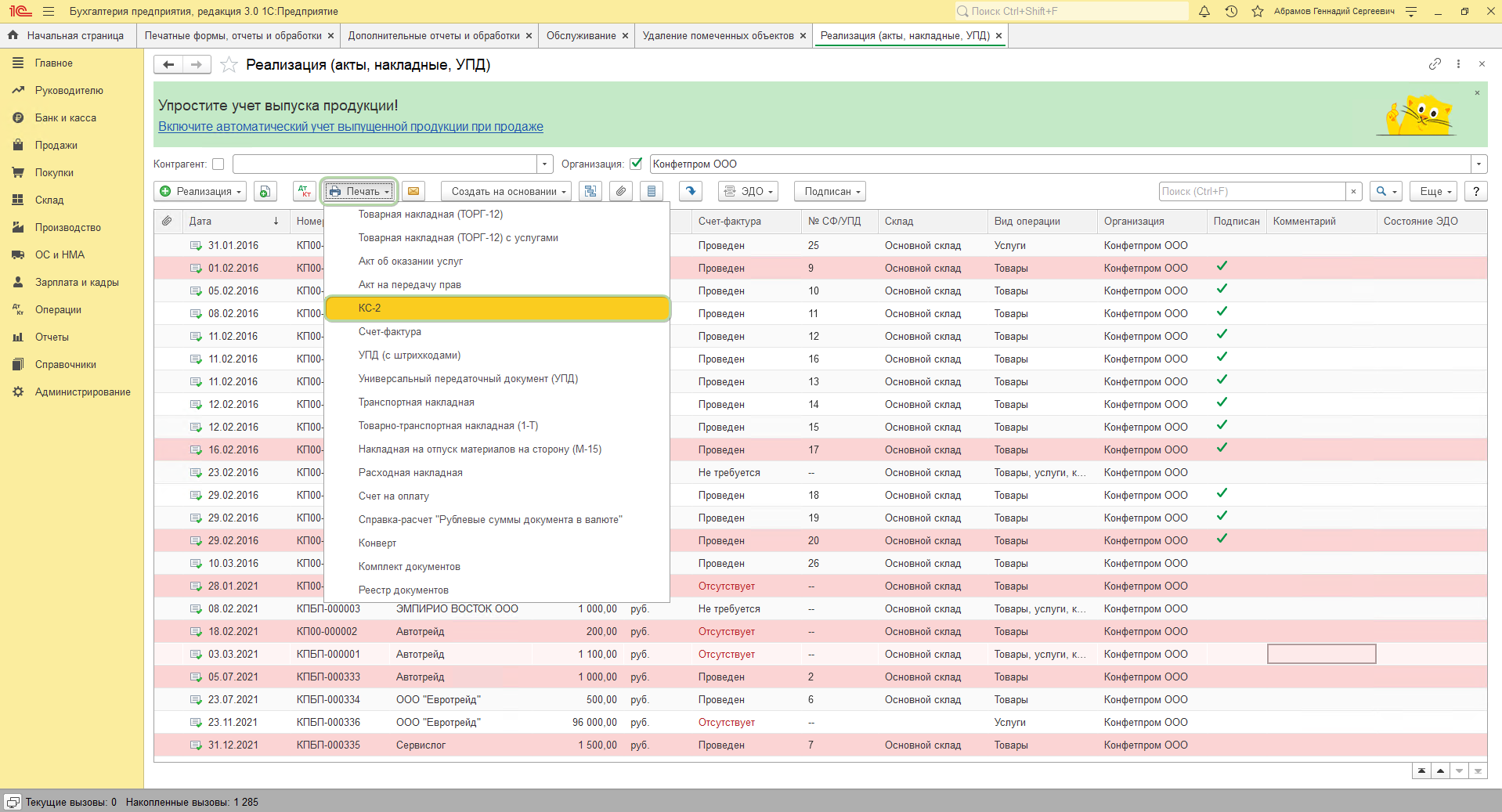
Task: Follow the Включите автоматический учет link
Action: (351, 127)
